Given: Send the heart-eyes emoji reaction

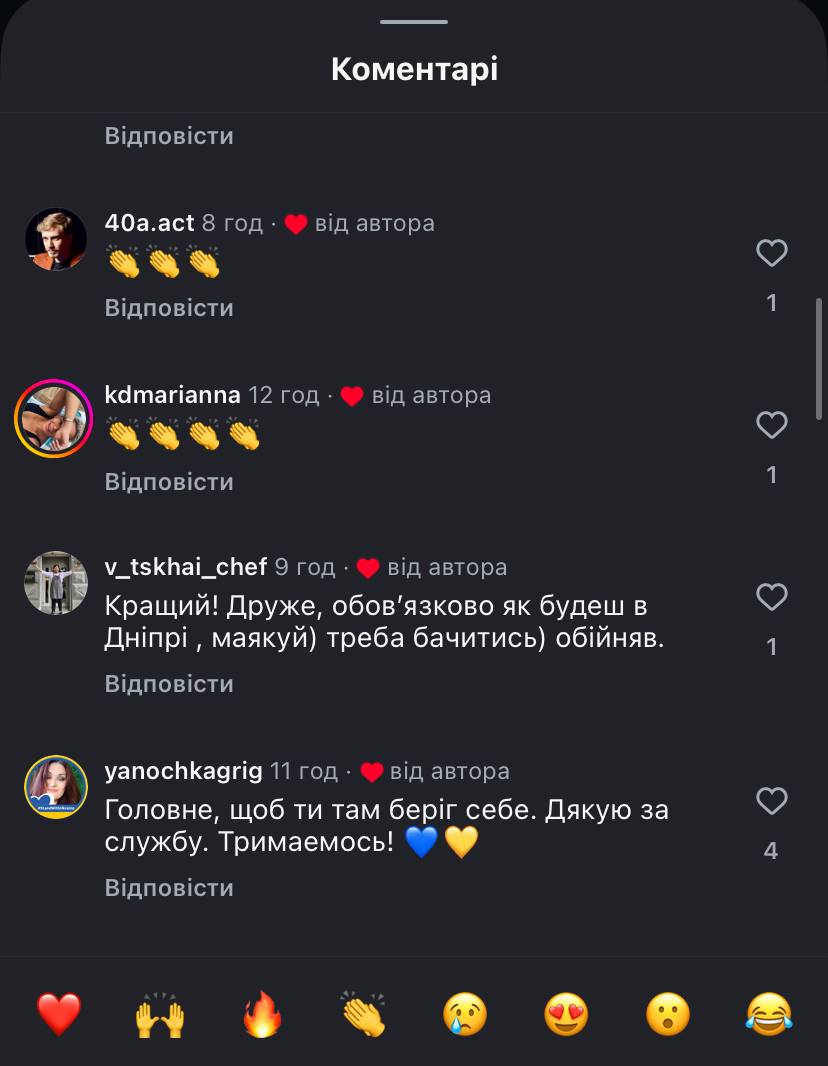Looking at the screenshot, I should click(567, 1014).
